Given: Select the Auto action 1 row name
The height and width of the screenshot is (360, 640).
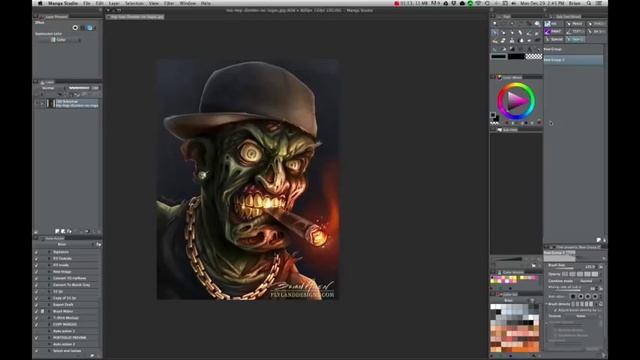Looking at the screenshot, I should pos(64,331).
